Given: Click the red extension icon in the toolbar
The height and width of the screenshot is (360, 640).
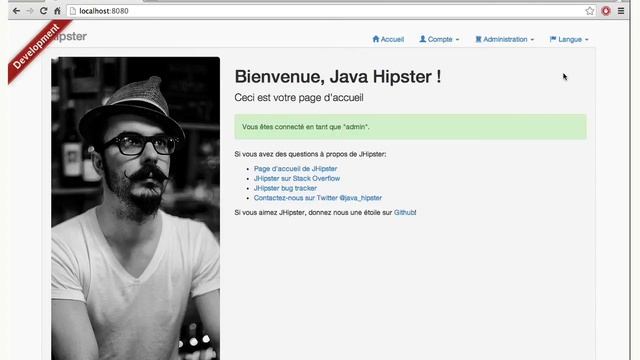Looking at the screenshot, I should pos(606,11).
